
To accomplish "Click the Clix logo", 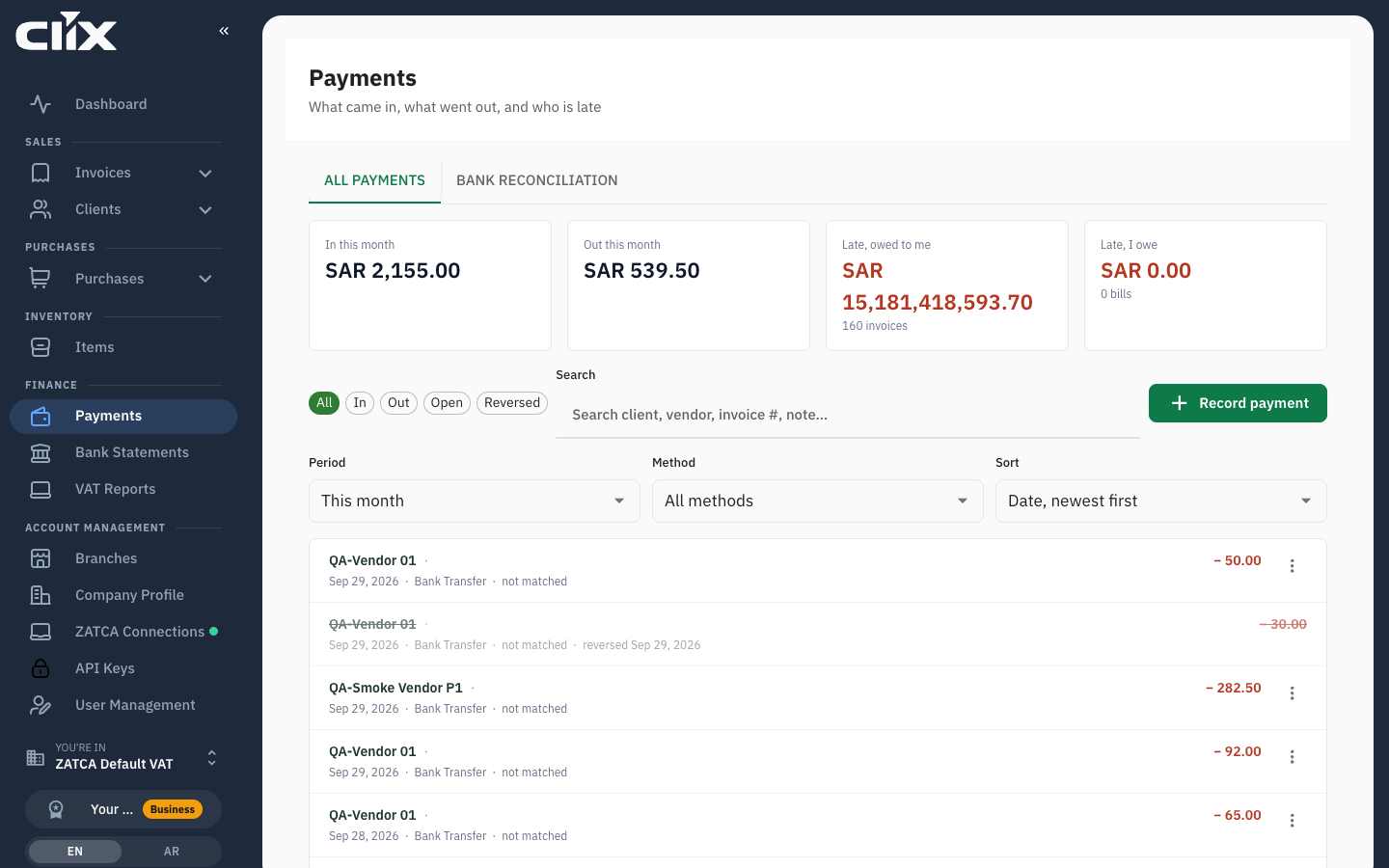I will [x=67, y=32].
